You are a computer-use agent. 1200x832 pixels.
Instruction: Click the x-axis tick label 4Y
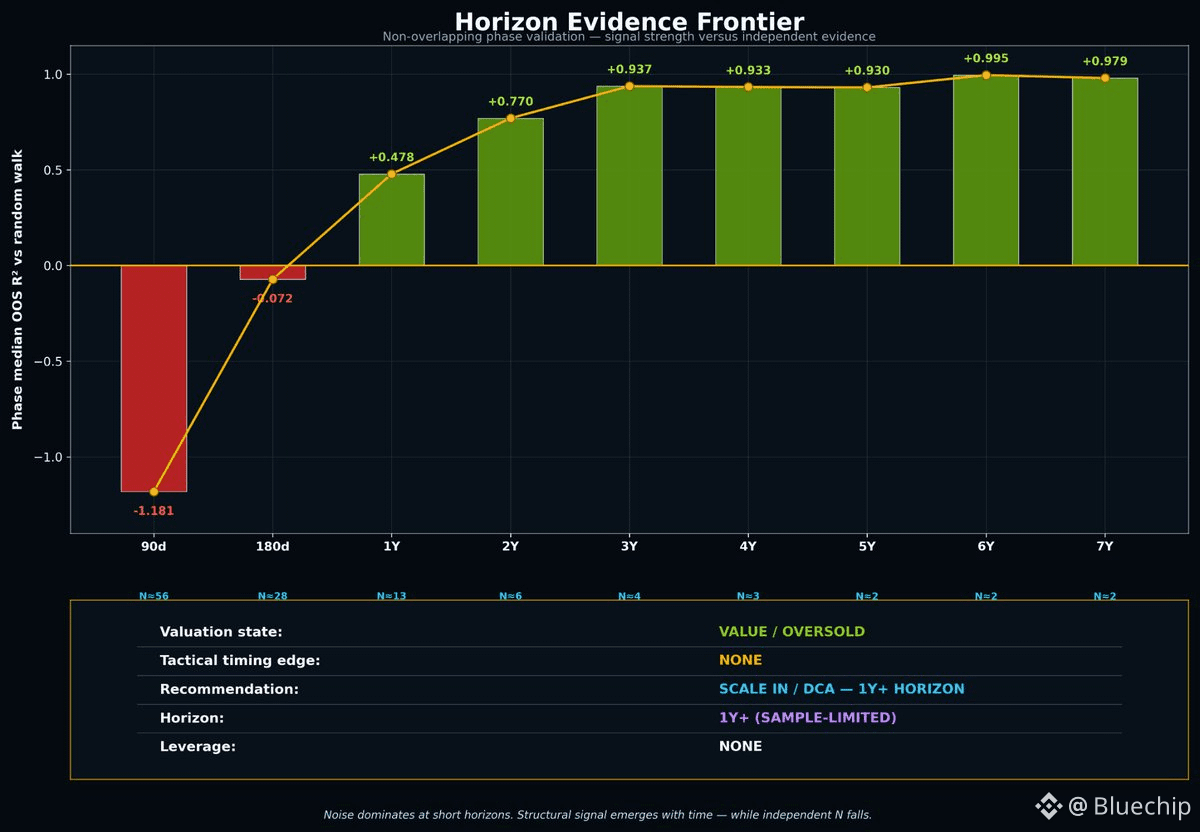(748, 547)
